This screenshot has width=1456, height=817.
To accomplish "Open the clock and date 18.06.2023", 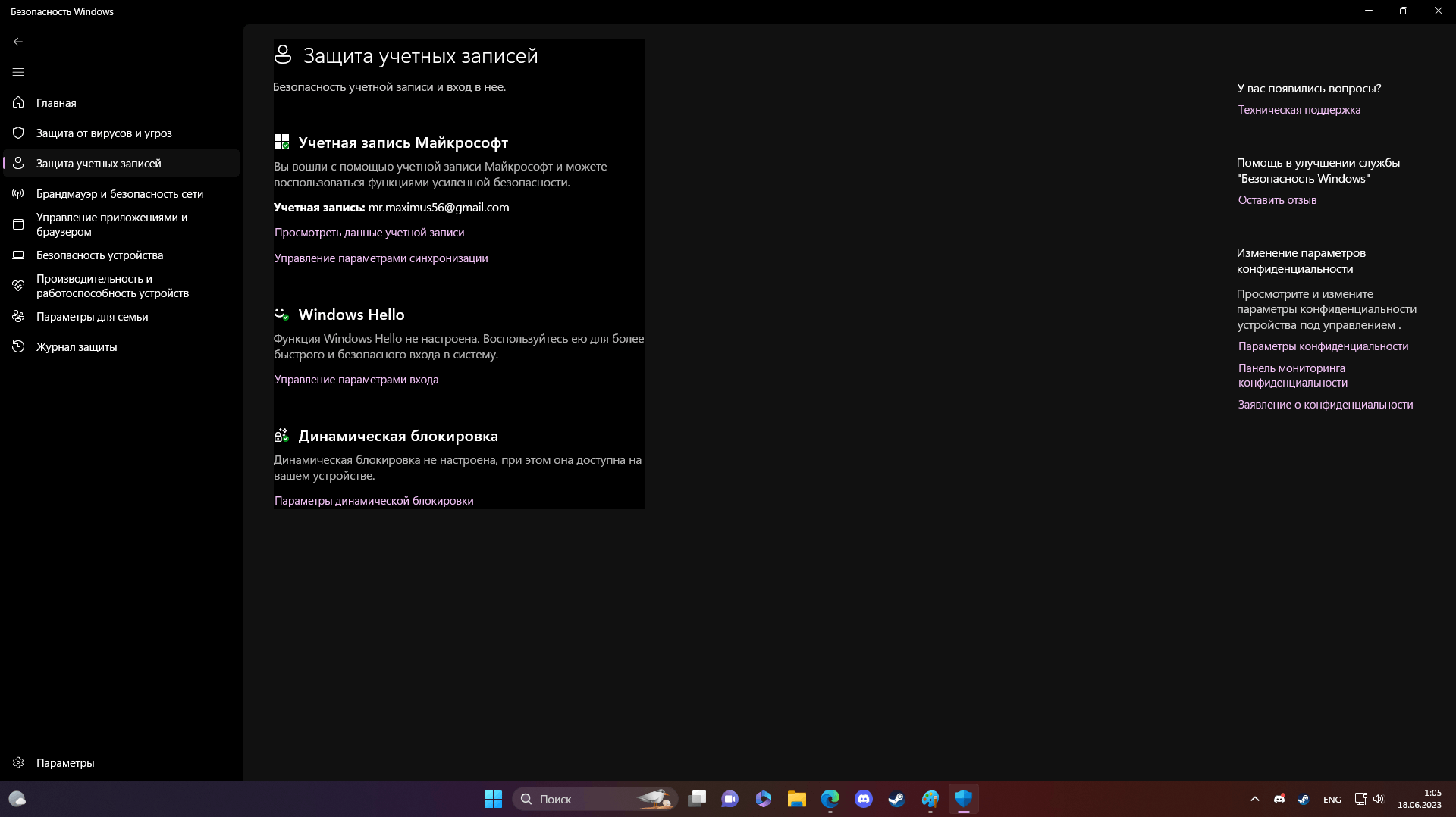I will click(1420, 799).
